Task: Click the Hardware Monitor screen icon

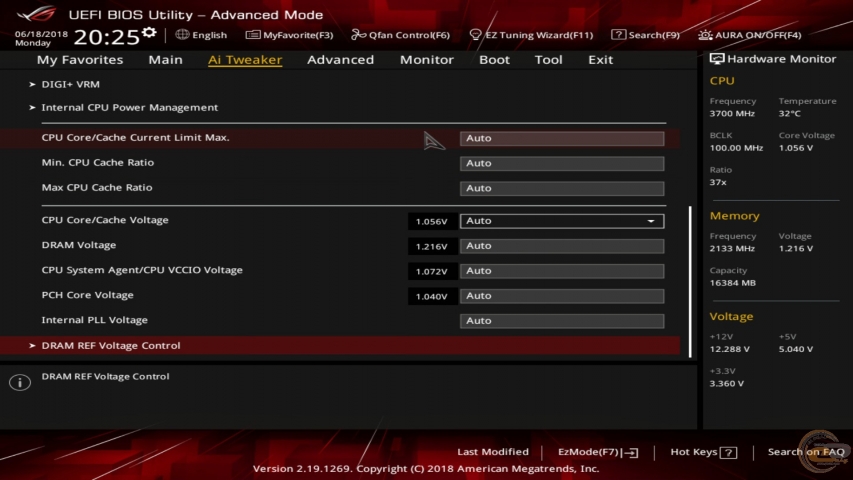Action: 716,59
